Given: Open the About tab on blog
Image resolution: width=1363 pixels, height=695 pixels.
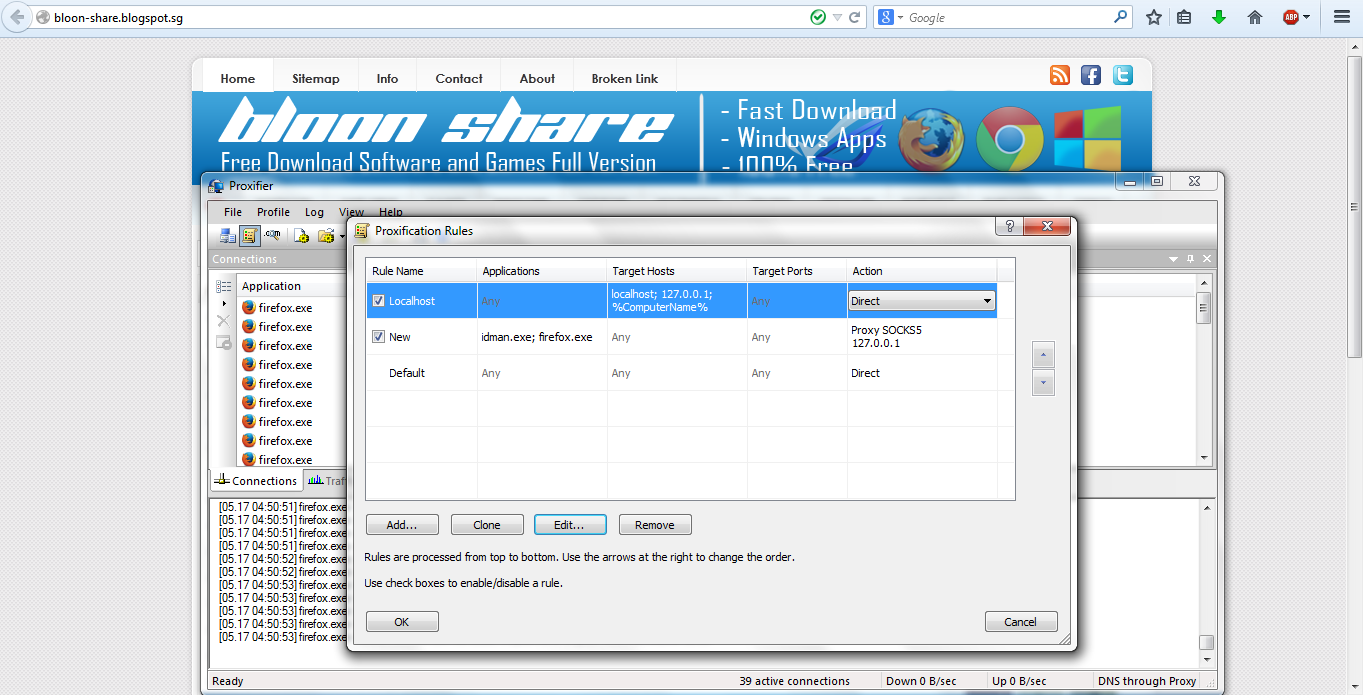Looking at the screenshot, I should [537, 78].
